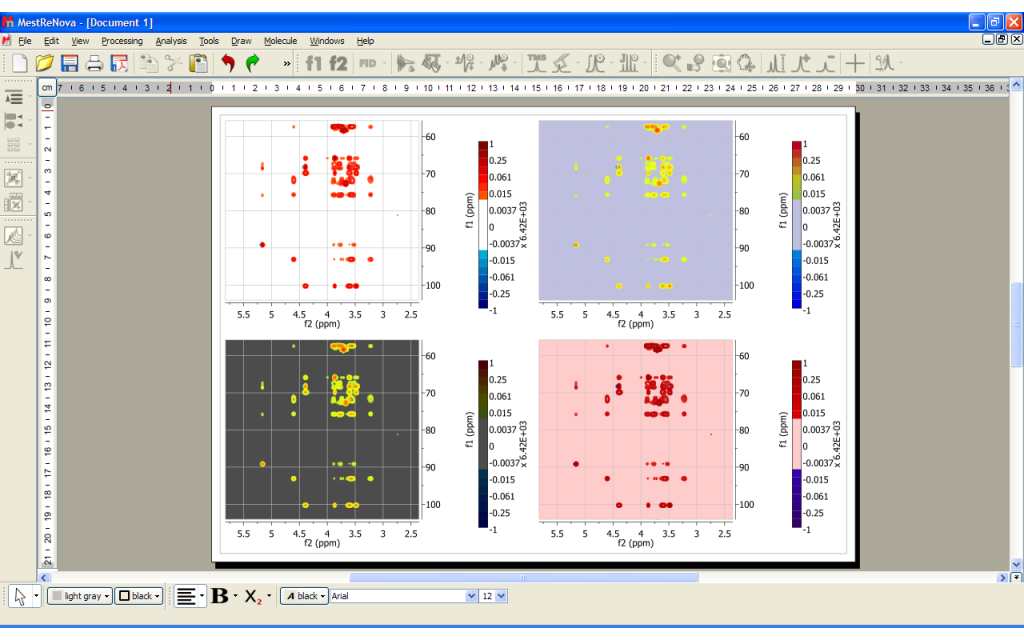The width and height of the screenshot is (1024, 640).
Task: Click the horizontal scrollbar thumb
Action: 522,577
